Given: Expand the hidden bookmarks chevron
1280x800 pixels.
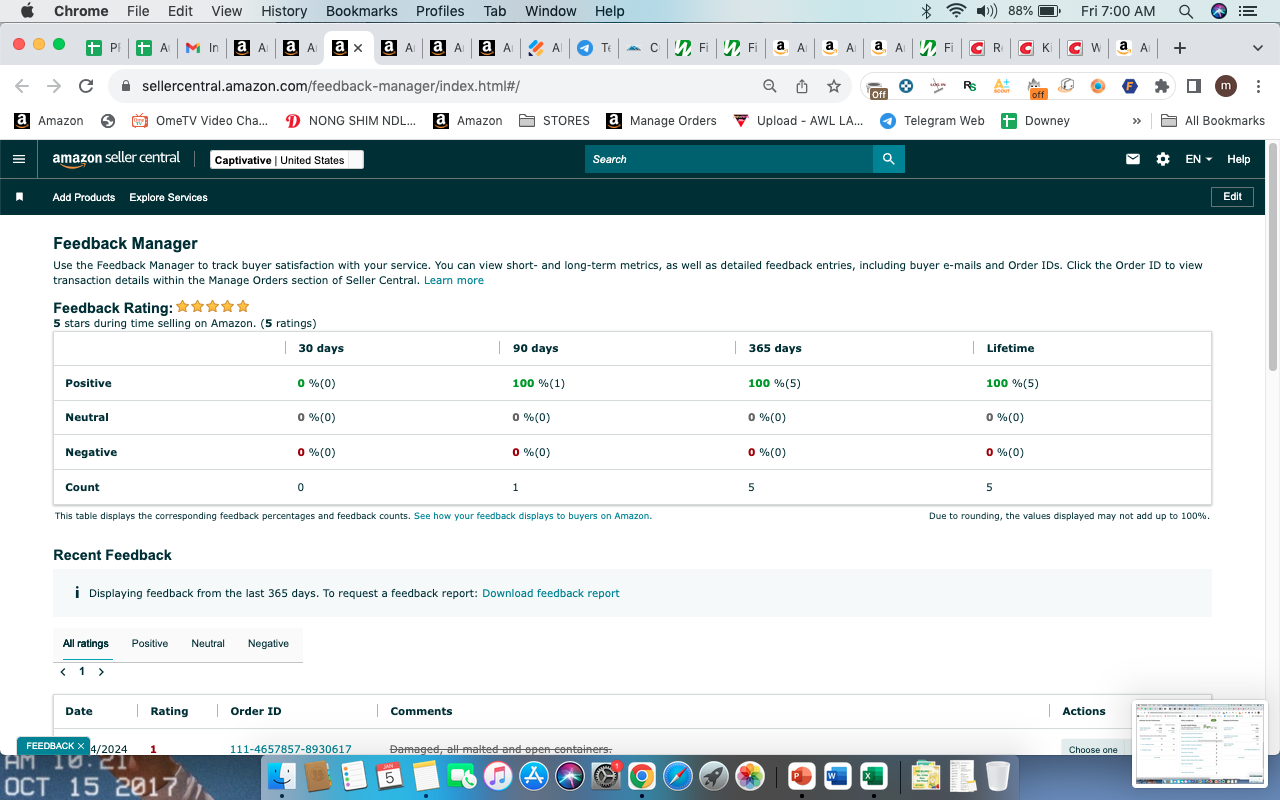Looking at the screenshot, I should coord(1136,120).
